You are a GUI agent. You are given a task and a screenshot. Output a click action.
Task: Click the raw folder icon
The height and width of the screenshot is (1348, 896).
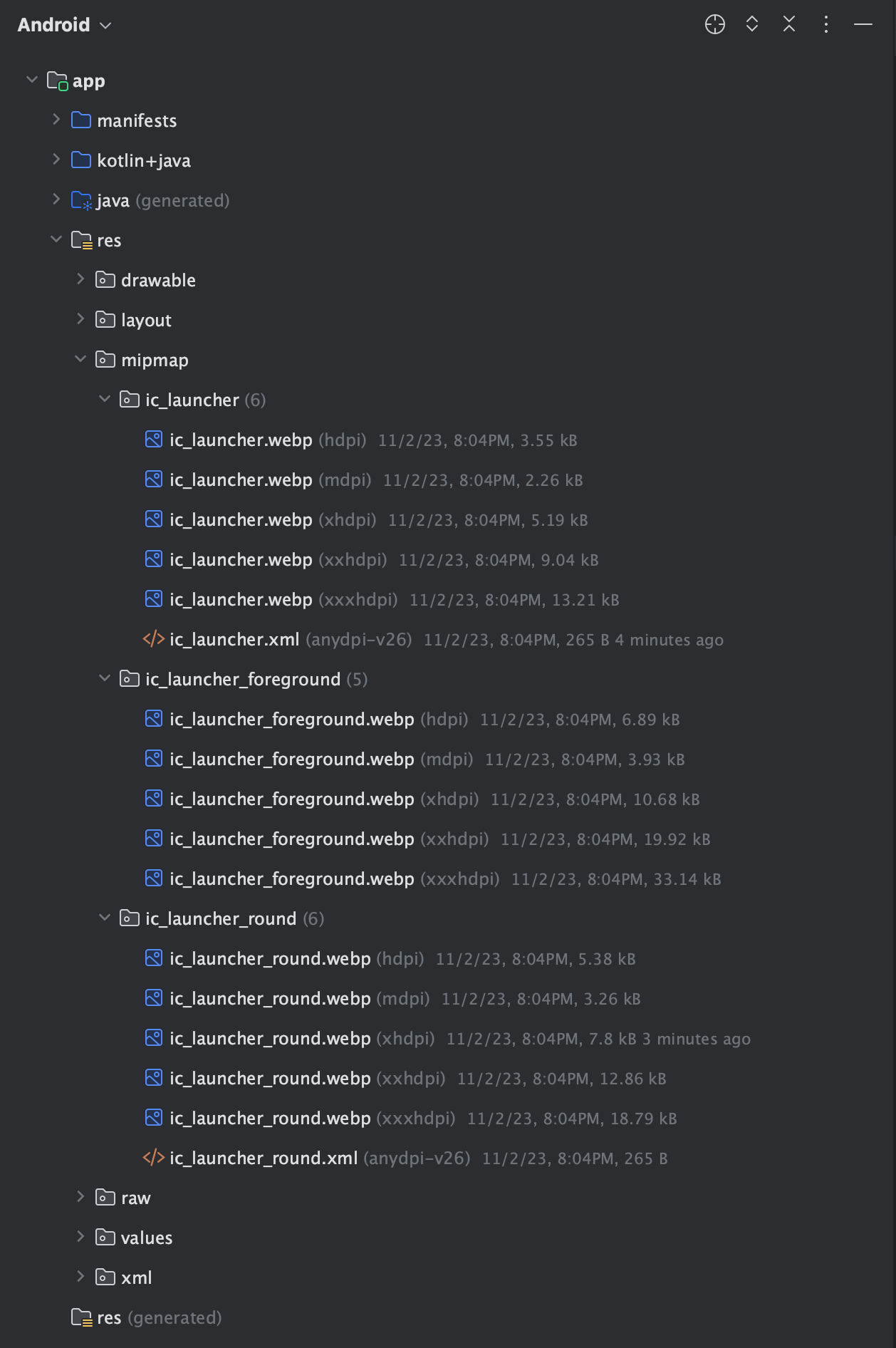click(105, 1198)
